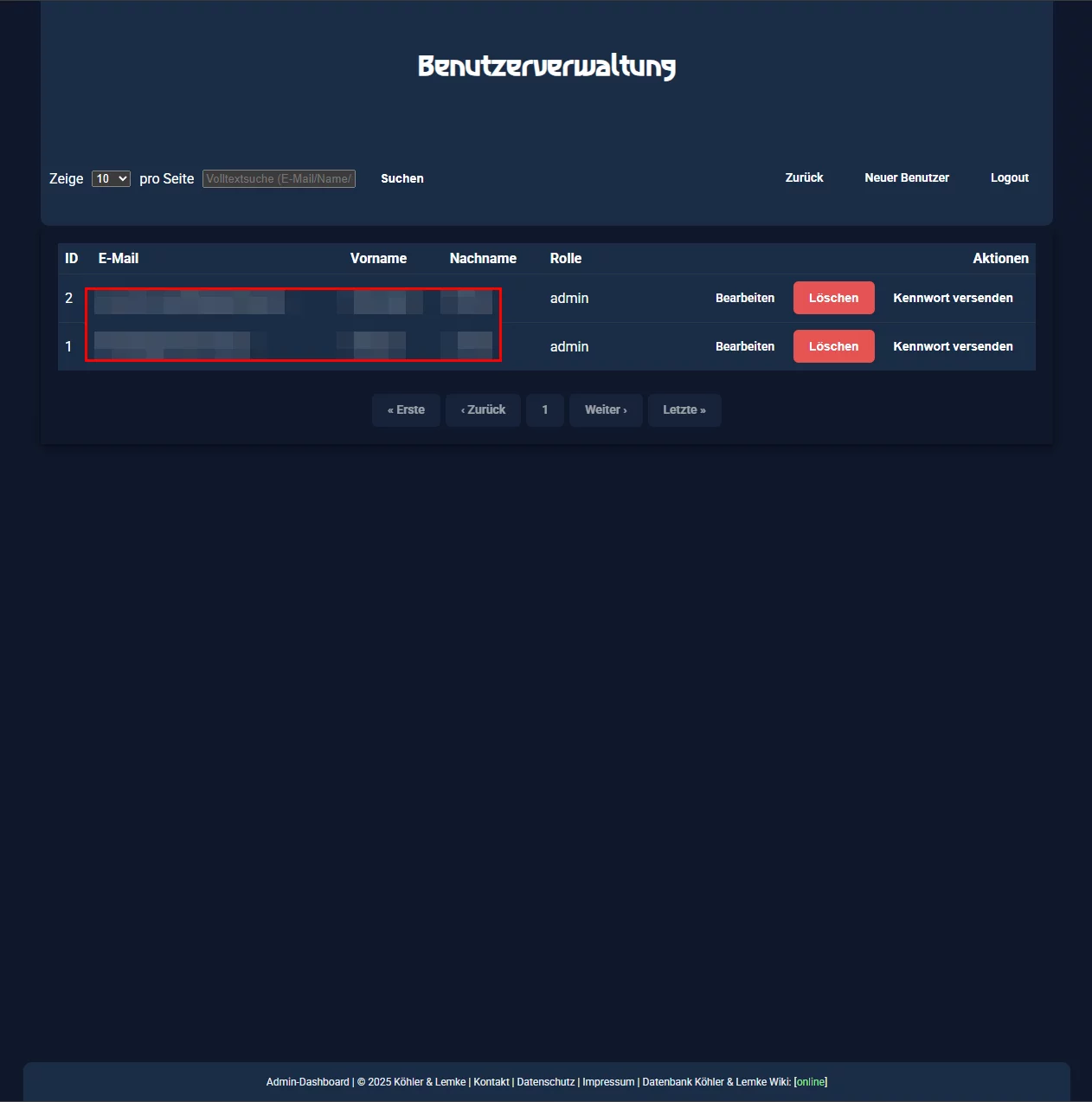Click the Volltextsuche search field
1092x1102 pixels.
(279, 178)
